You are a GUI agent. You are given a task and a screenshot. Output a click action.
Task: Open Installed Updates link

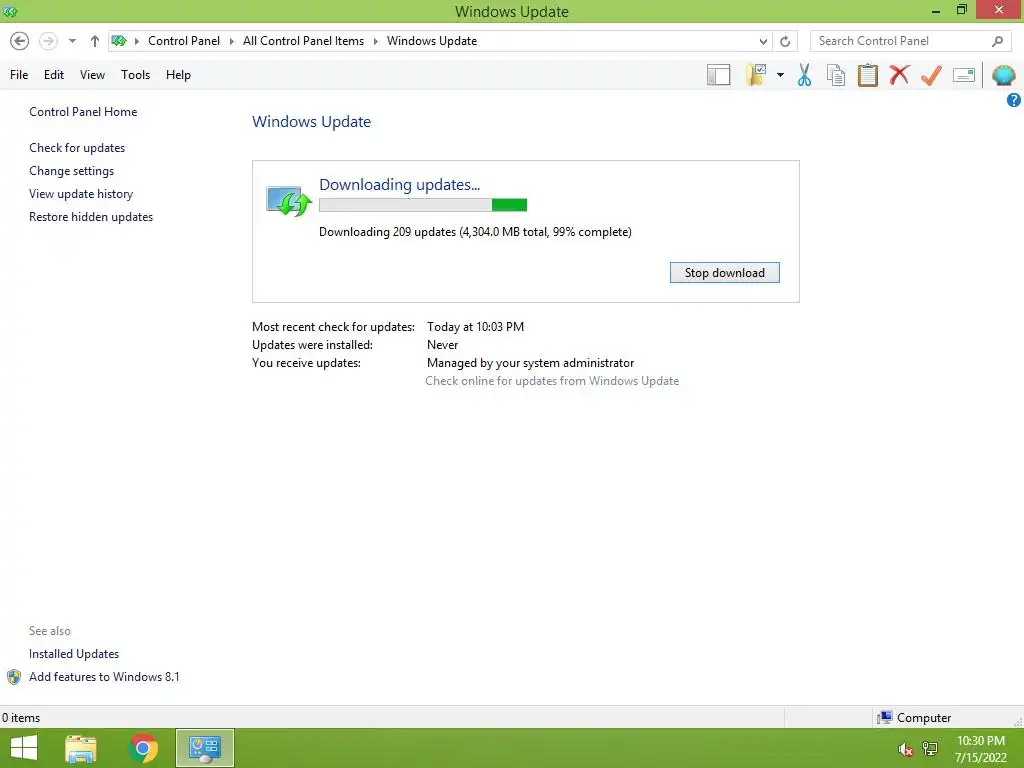tap(74, 654)
